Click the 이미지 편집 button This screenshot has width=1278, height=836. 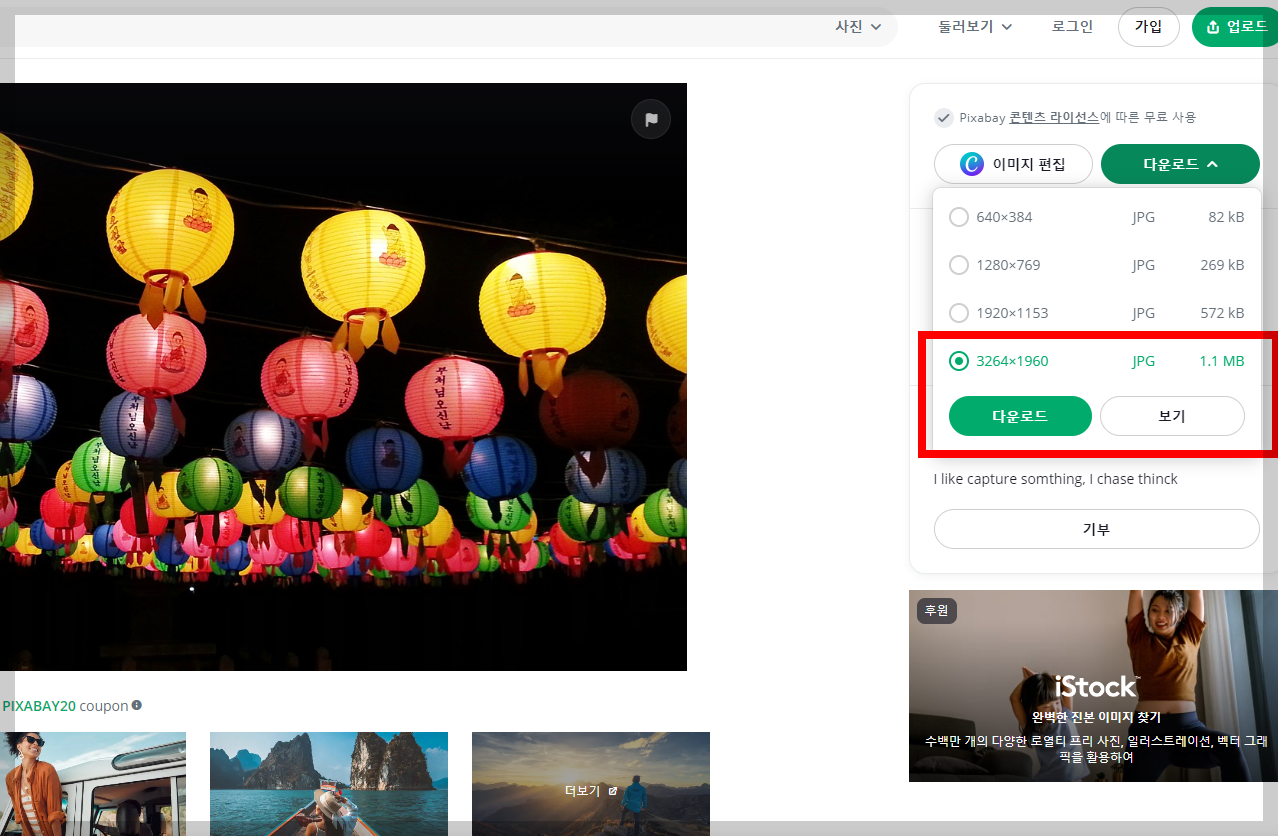point(1013,164)
